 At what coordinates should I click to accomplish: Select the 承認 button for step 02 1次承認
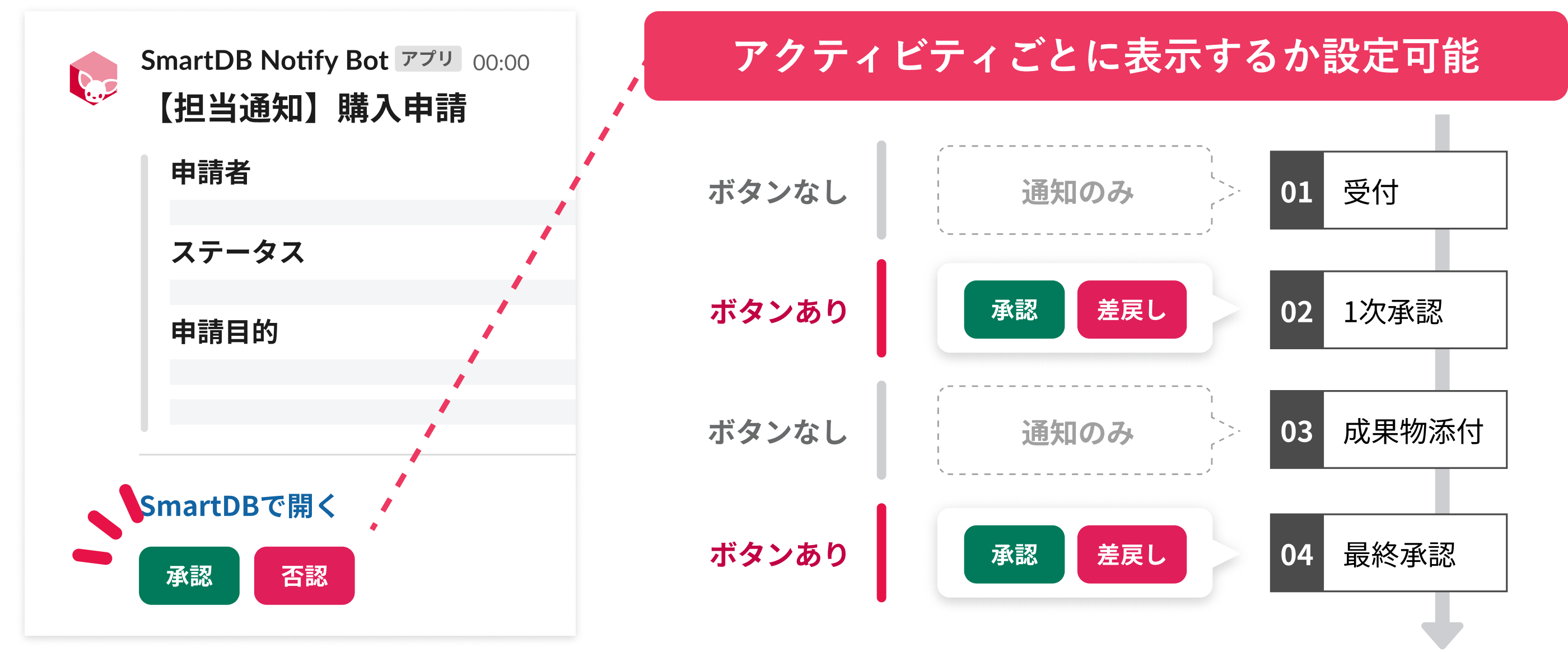click(1014, 309)
